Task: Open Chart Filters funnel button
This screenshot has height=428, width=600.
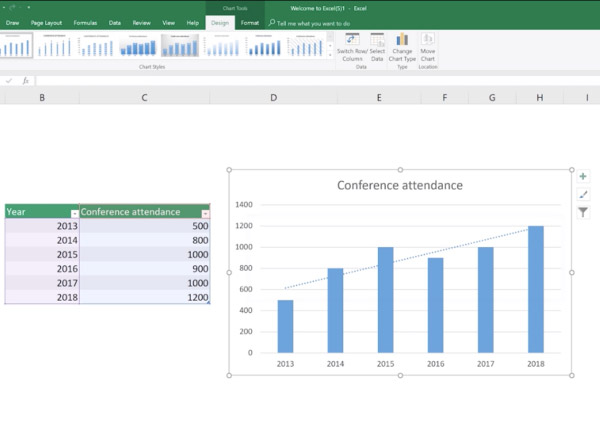Action: [583, 212]
